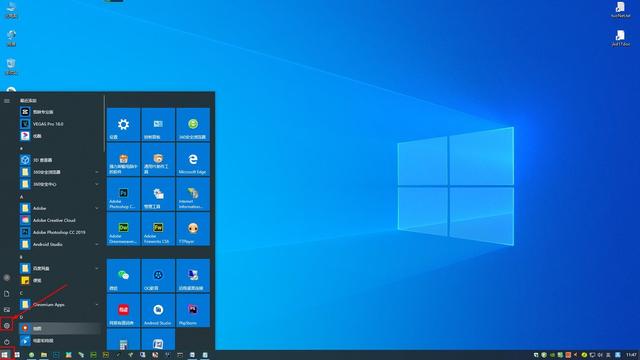
Task: Open 3D Viewer from the app list
Action: tap(60, 160)
